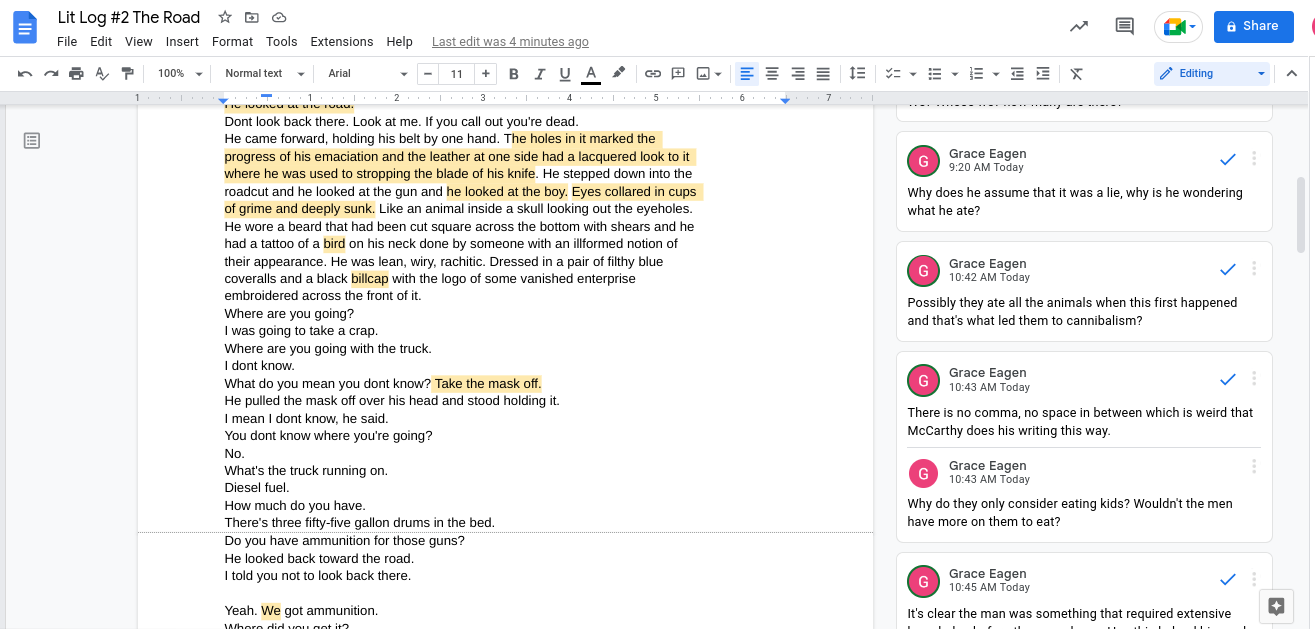Open the Last edit was 4 minutes ago link

point(510,42)
